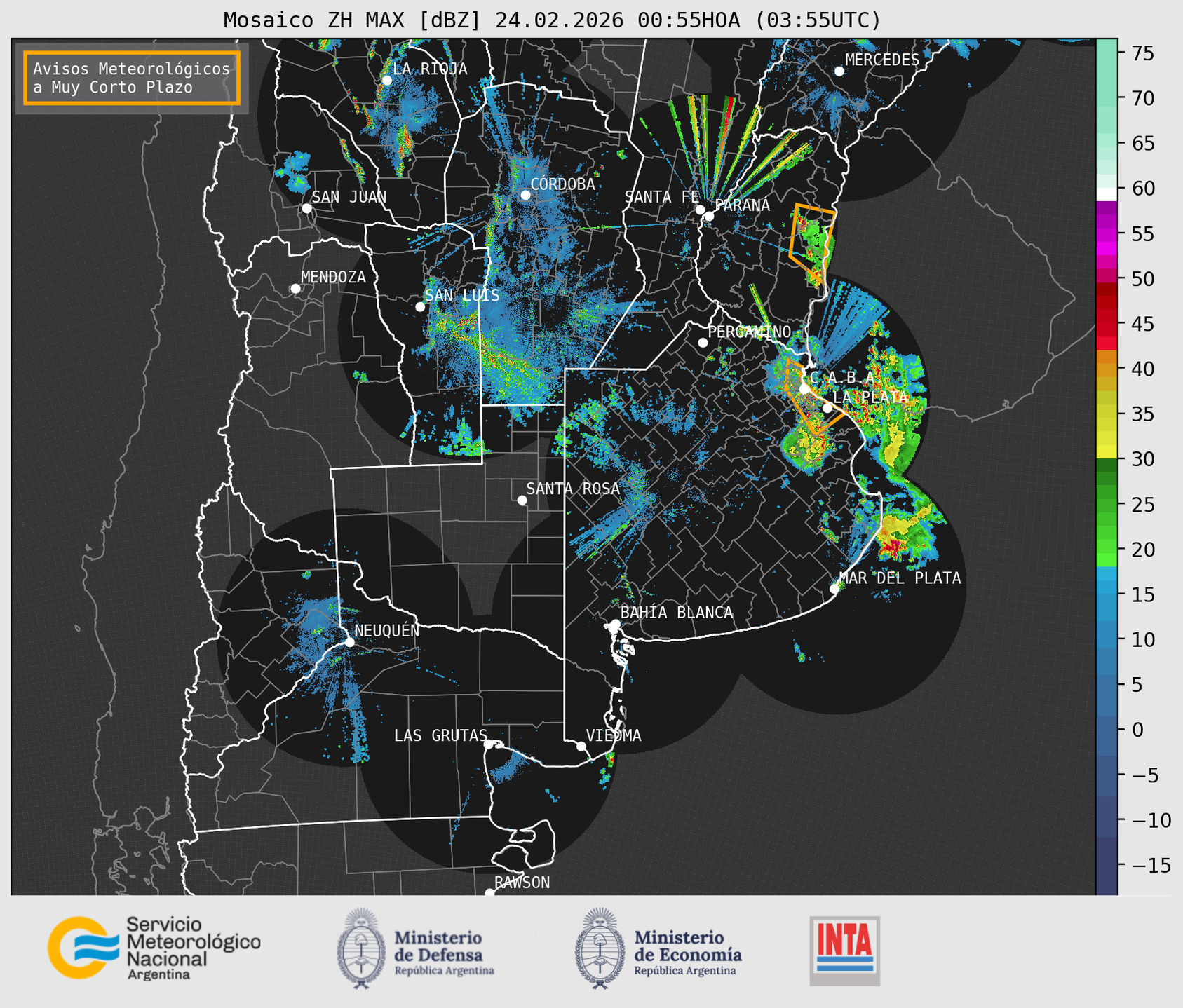Click the Santa Rosa location dot
1183x1008 pixels.
pos(522,500)
